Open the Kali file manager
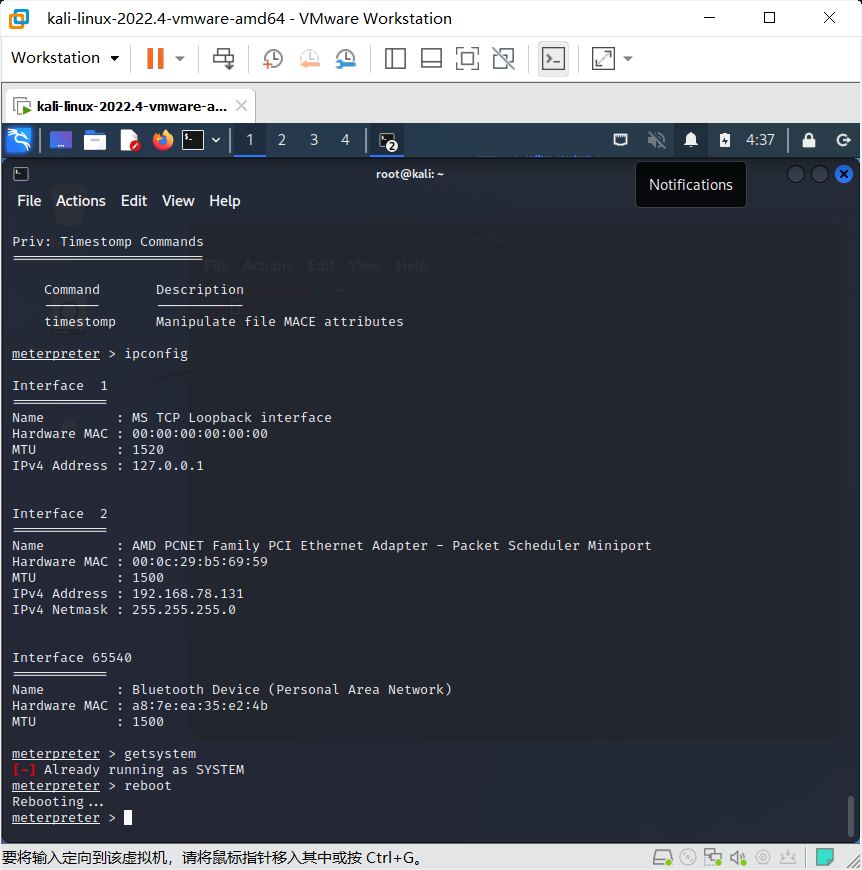Image resolution: width=862 pixels, height=870 pixels. [x=95, y=140]
